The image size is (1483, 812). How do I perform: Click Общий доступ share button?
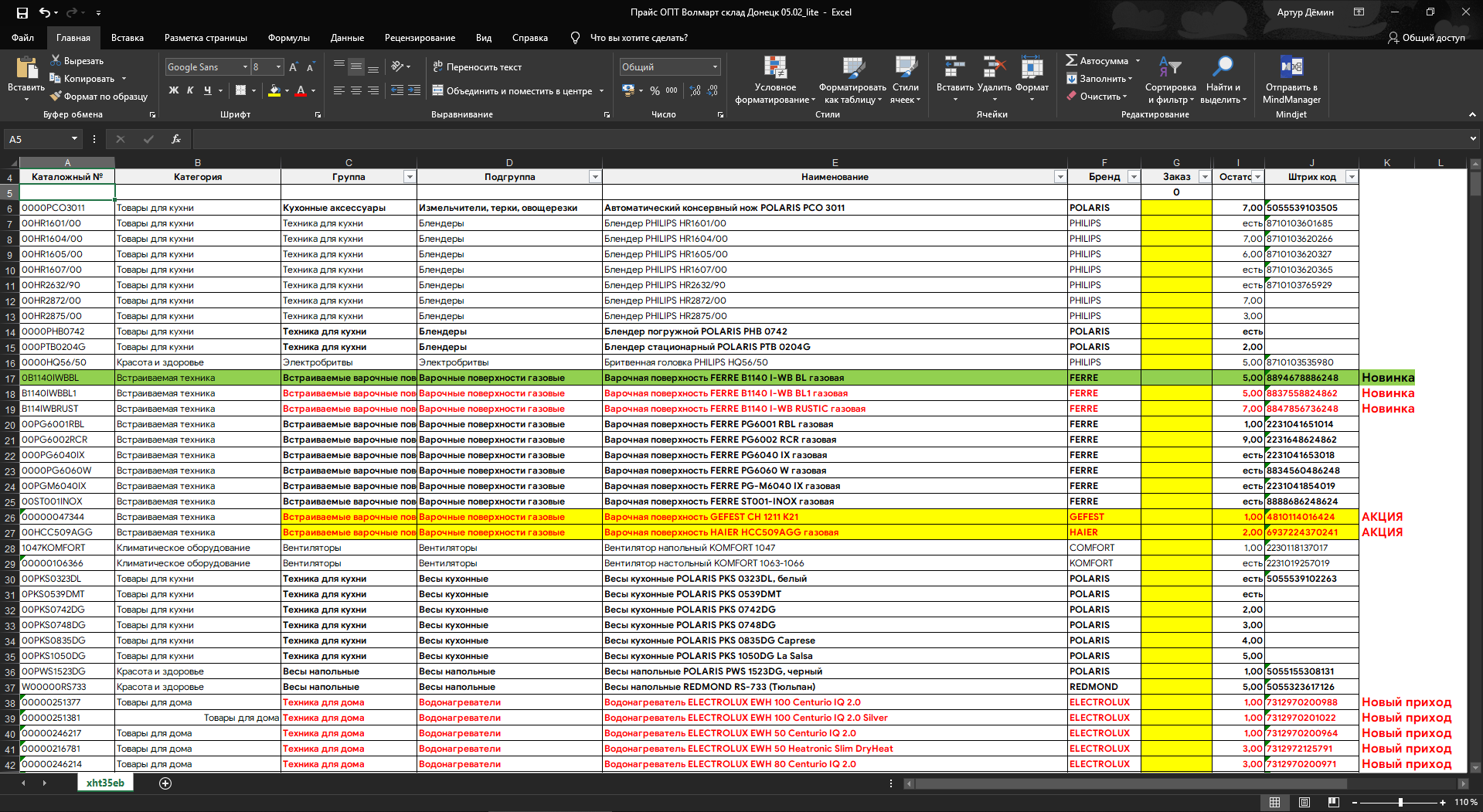[1427, 38]
